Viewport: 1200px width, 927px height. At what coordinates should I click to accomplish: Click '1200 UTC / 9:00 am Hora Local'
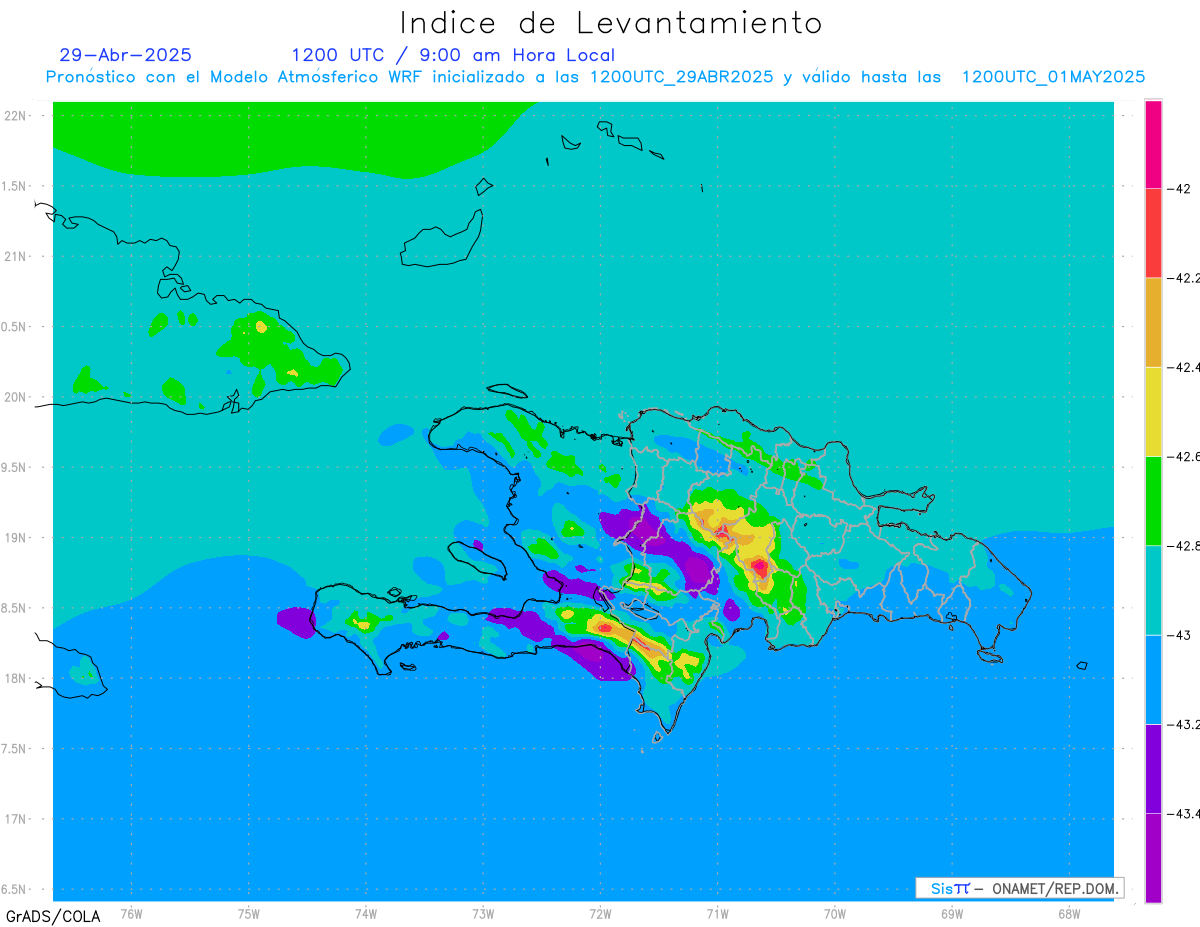pos(453,55)
